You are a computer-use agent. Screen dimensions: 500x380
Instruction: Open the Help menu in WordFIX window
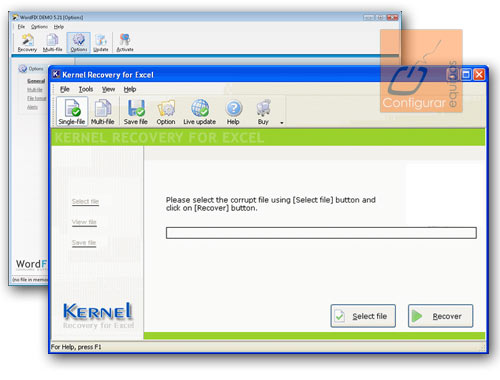coord(59,27)
